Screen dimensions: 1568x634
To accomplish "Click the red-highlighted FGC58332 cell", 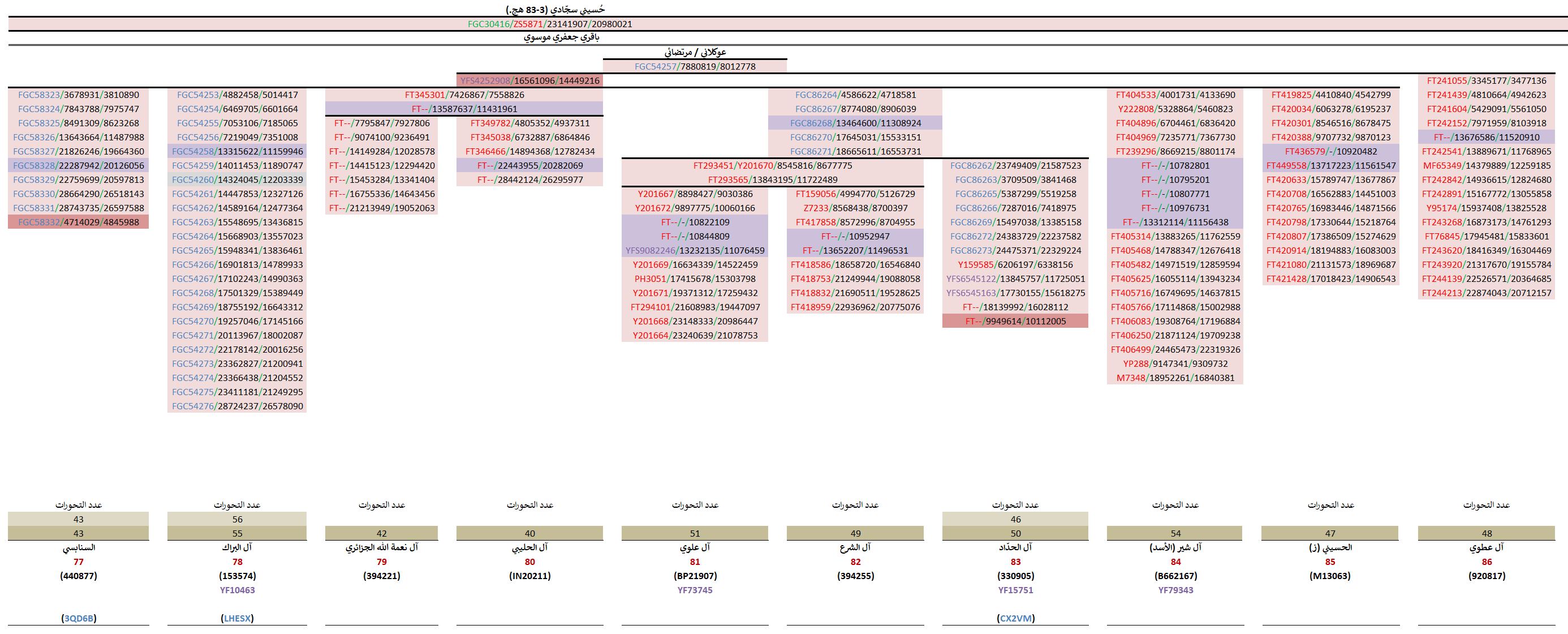I will [79, 222].
